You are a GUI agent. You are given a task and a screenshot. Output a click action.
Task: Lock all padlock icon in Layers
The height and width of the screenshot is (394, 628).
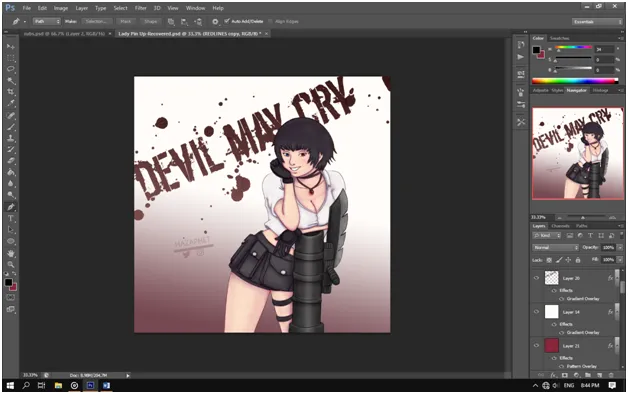pos(578,260)
